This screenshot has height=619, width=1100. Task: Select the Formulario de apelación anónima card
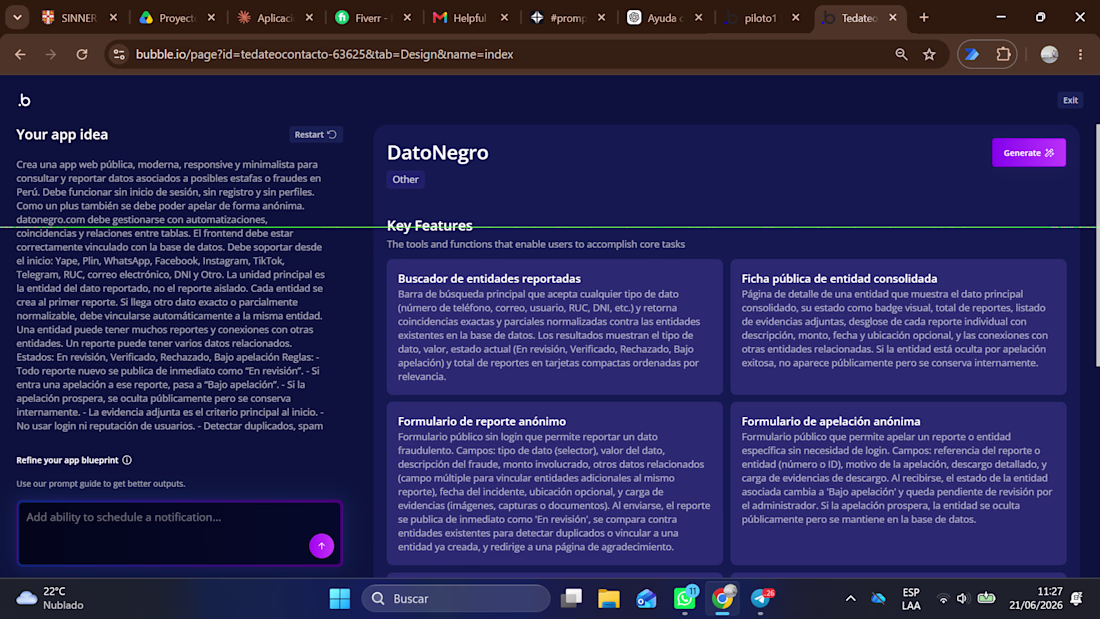pos(898,484)
